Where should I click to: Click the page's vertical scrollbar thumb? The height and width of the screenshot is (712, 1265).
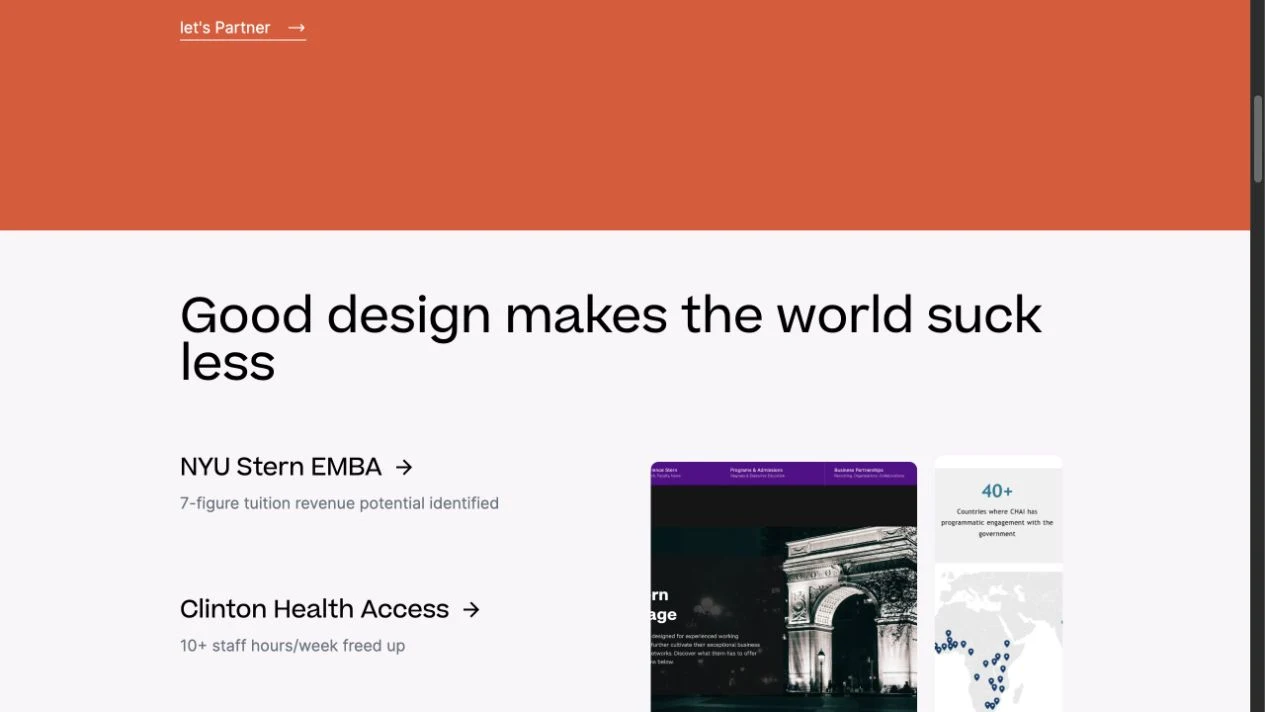pos(1258,138)
